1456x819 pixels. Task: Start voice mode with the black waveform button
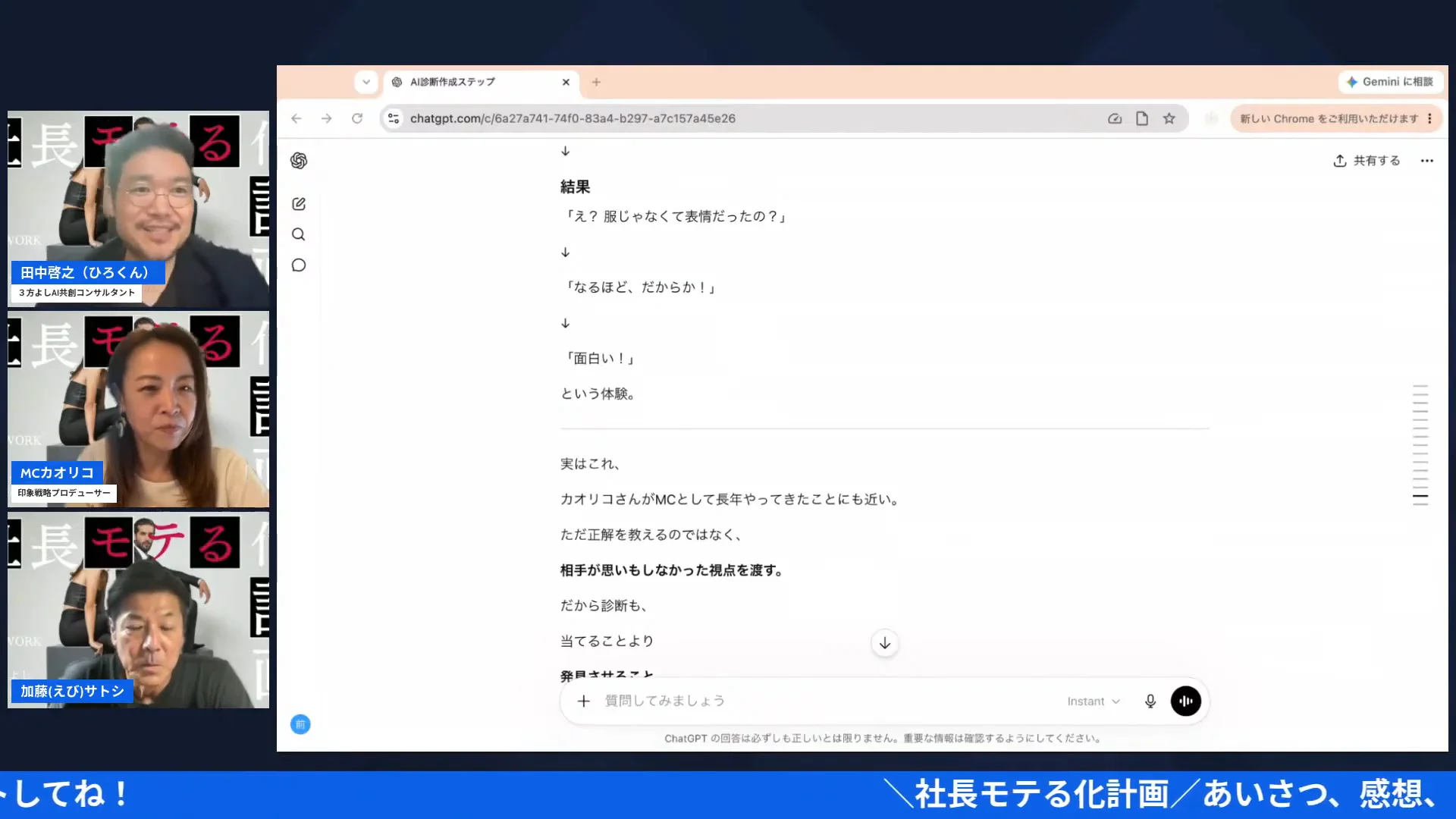tap(1186, 701)
